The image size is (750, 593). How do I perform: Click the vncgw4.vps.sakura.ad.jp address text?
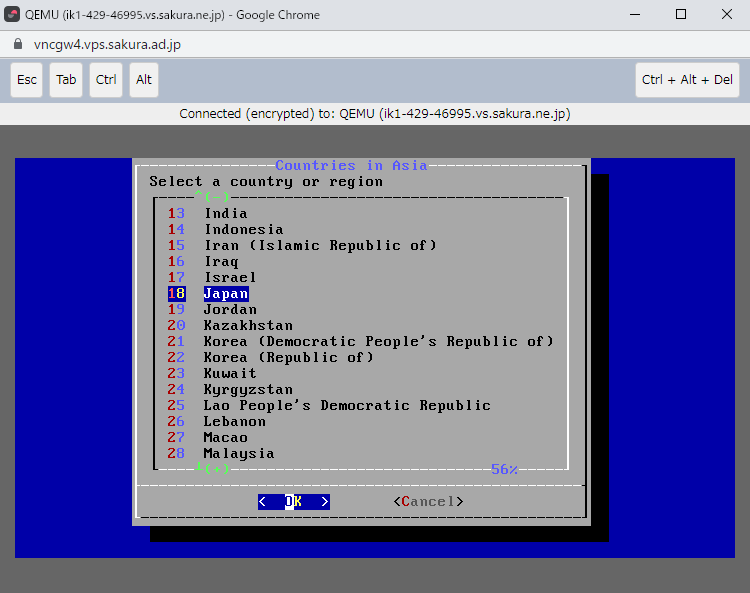[x=107, y=45]
